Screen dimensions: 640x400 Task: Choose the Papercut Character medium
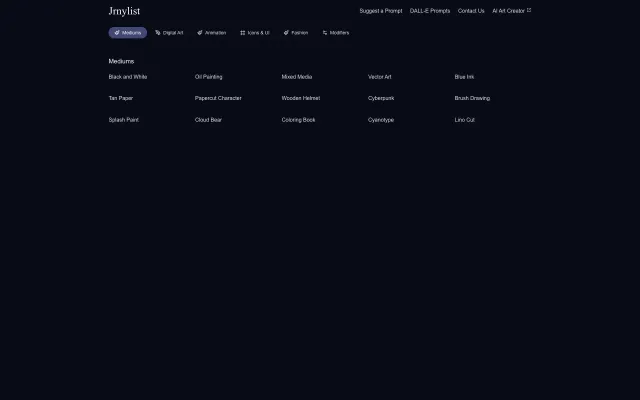218,98
